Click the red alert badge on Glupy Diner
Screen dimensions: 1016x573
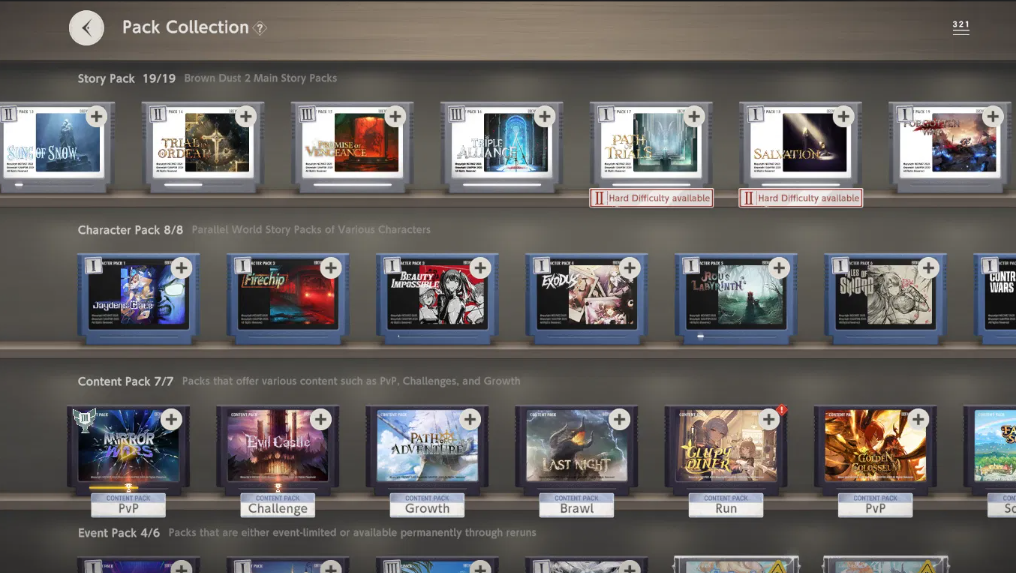(x=781, y=410)
